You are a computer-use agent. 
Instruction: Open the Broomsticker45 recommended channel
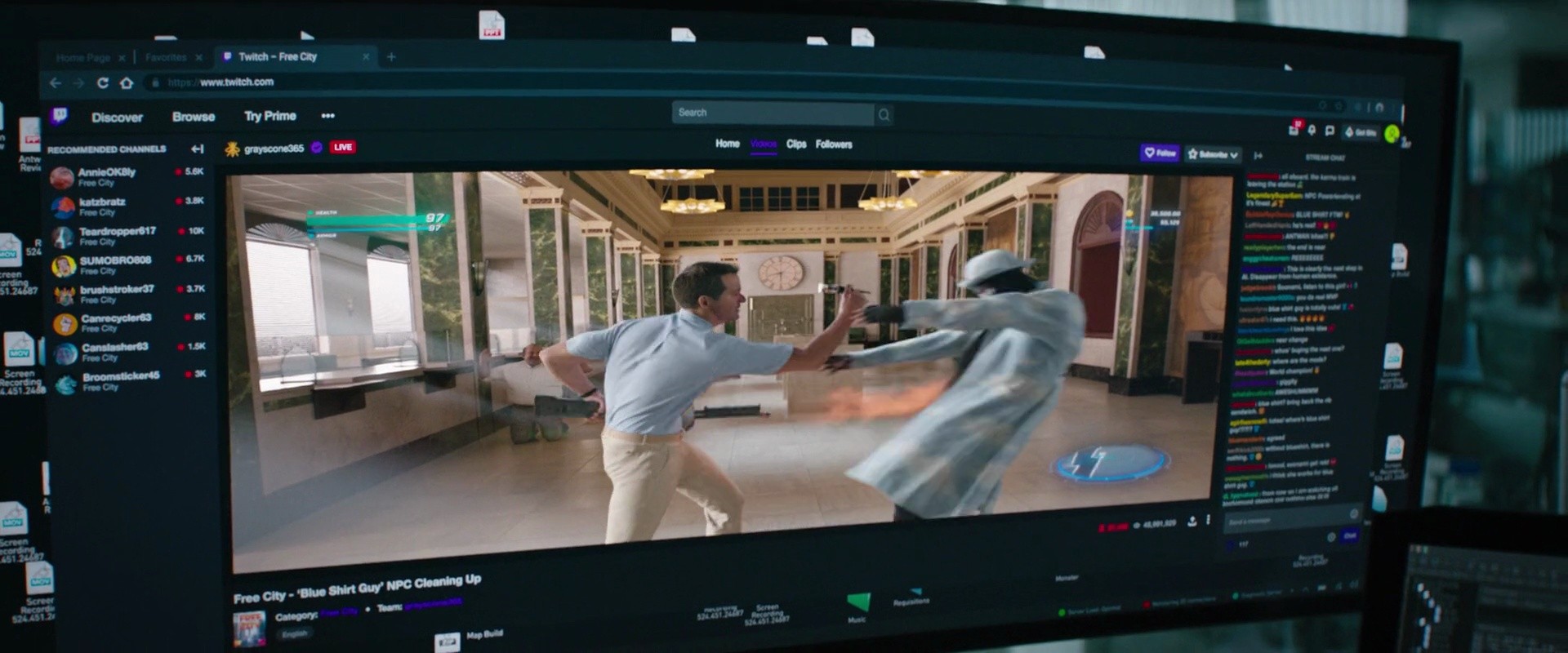tap(131, 381)
